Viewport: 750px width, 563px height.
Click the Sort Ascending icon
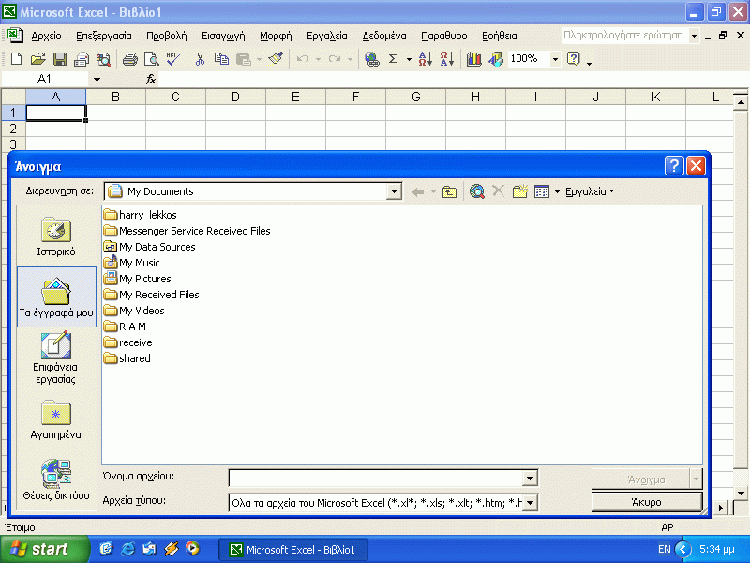point(425,59)
